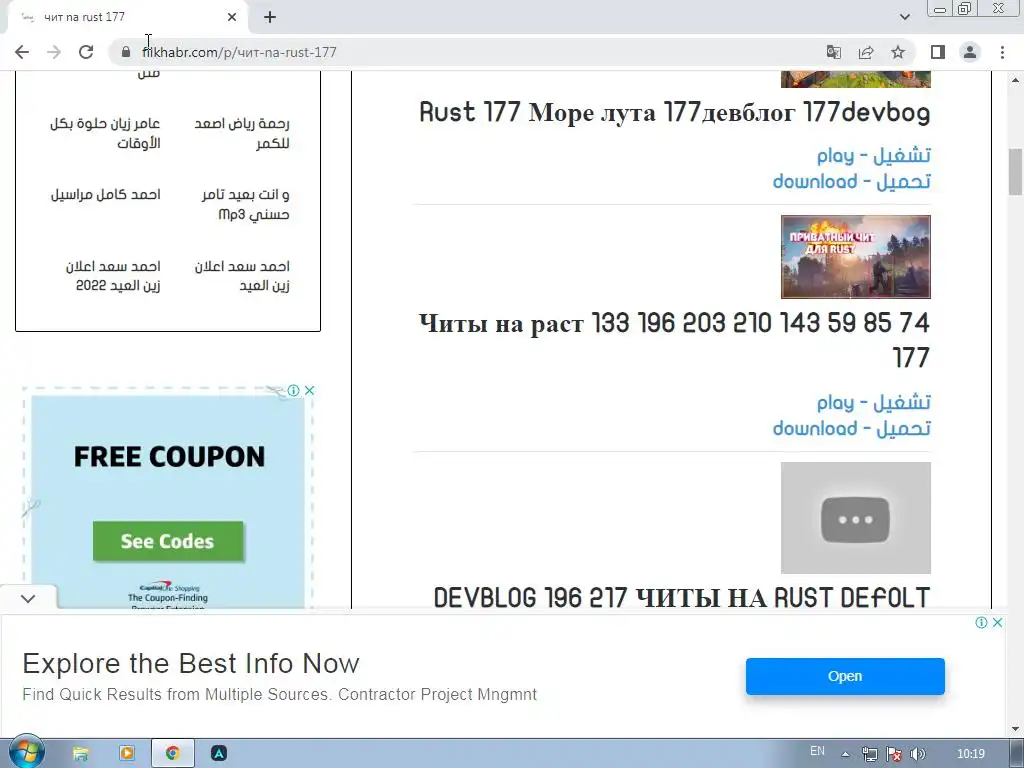Click the Open button in the ad

[x=845, y=677]
